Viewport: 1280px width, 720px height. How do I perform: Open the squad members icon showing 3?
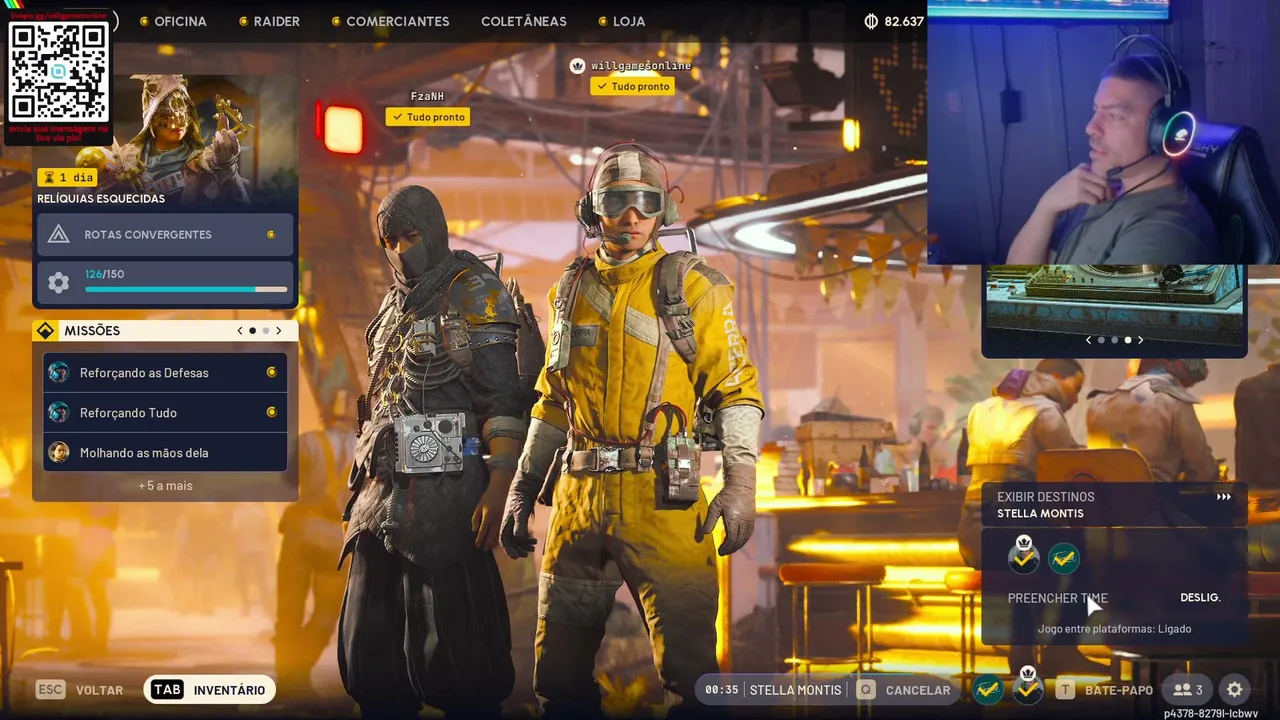[x=1188, y=690]
